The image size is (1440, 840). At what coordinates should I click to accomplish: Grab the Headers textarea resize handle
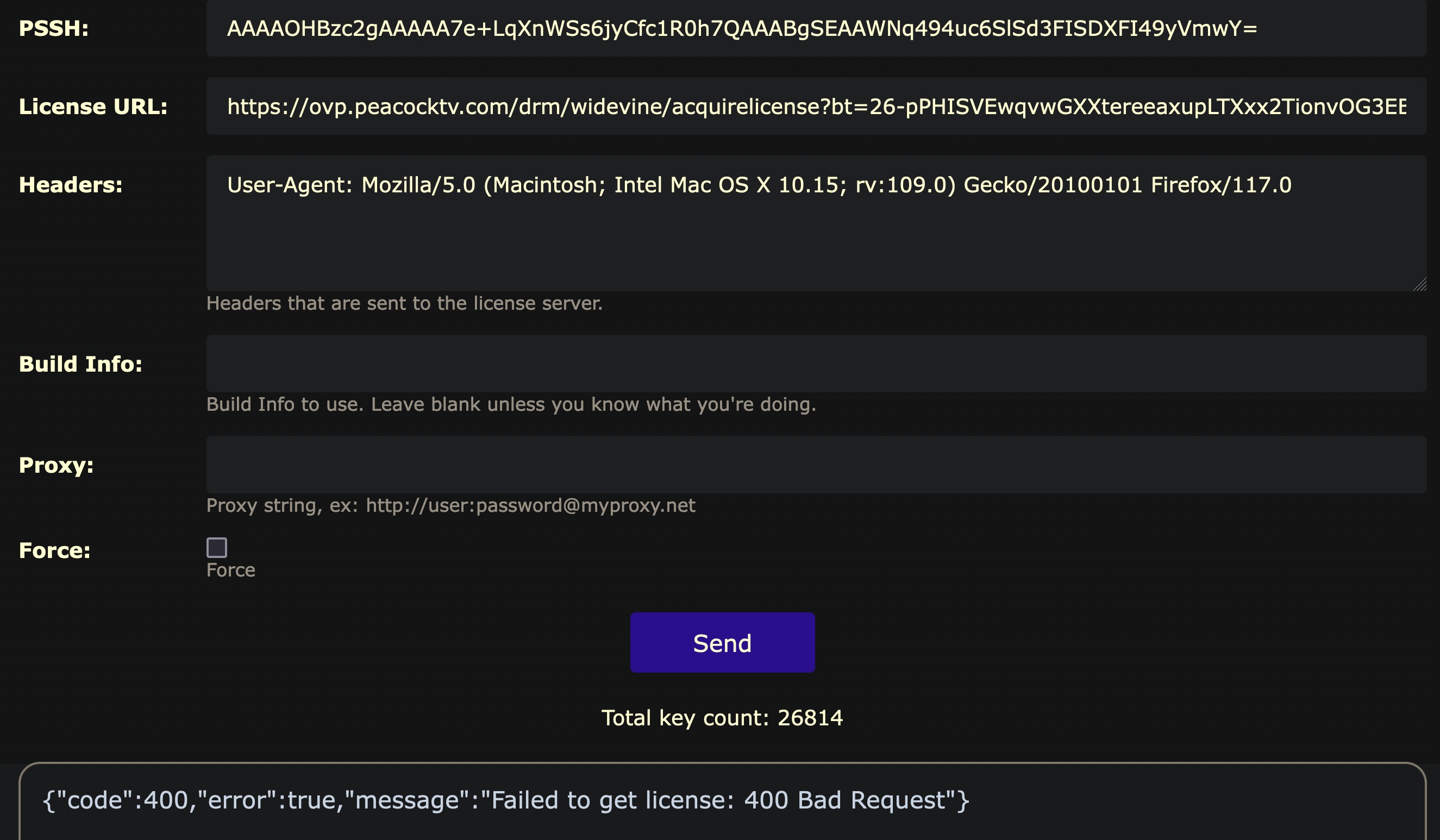[x=1419, y=284]
